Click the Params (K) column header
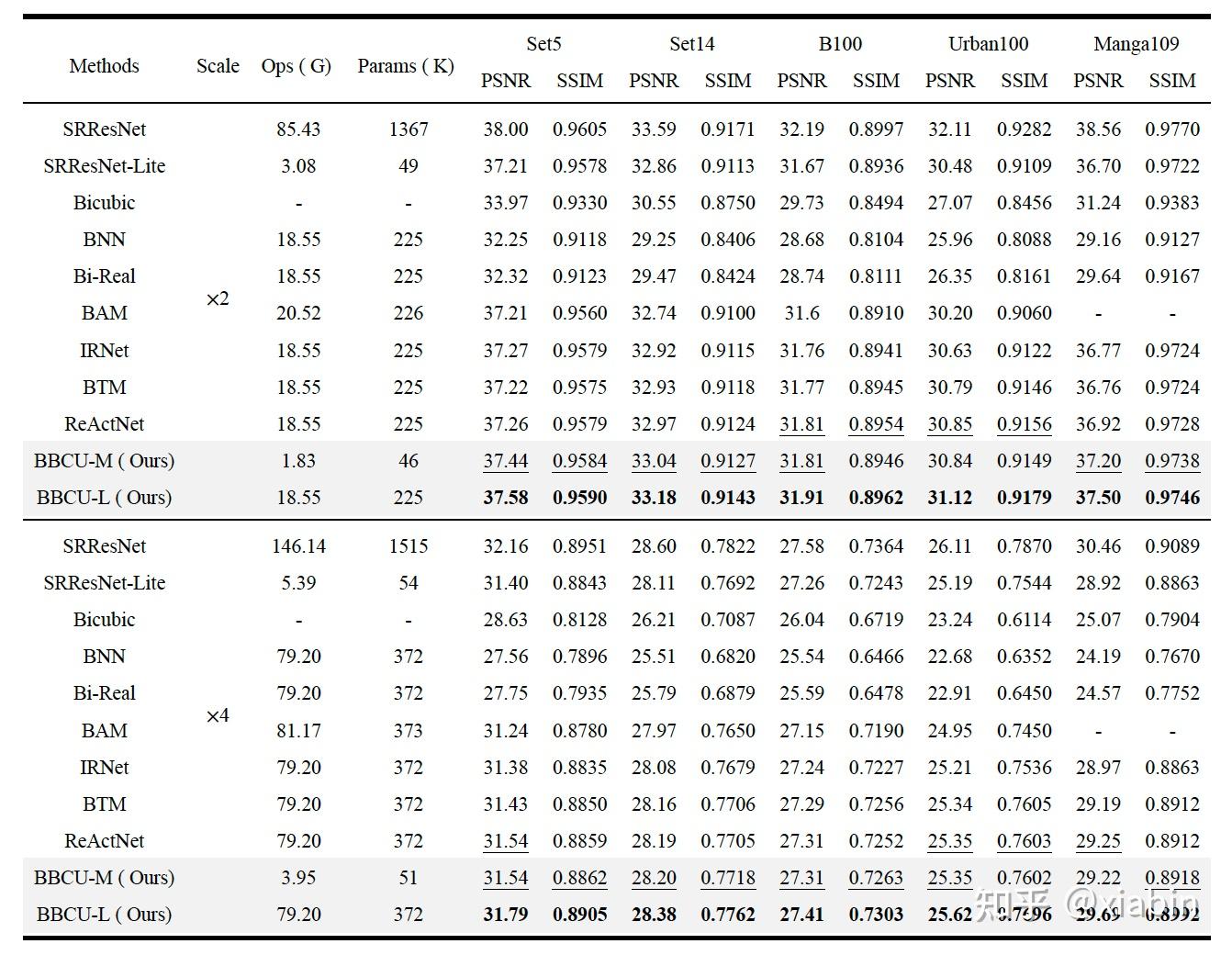The width and height of the screenshot is (1232, 955). [x=406, y=66]
